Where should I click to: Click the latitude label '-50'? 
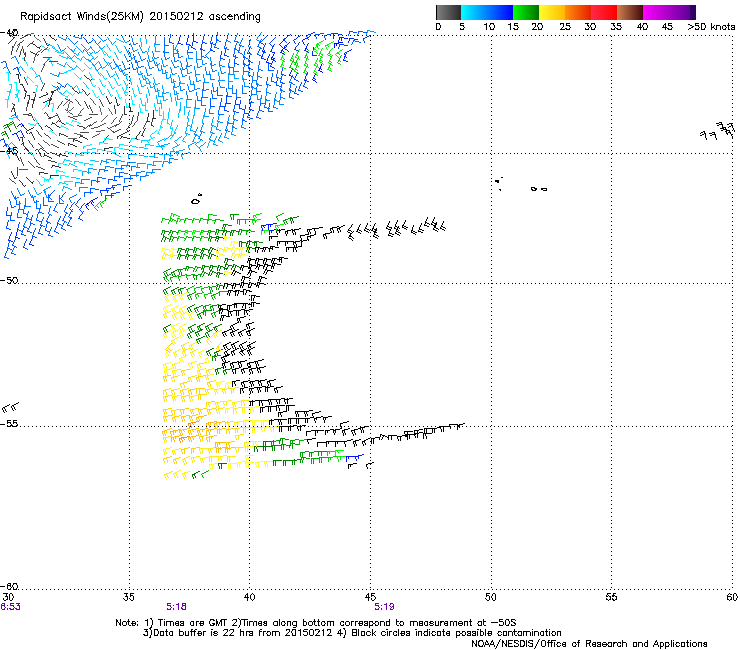pyautogui.click(x=9, y=280)
